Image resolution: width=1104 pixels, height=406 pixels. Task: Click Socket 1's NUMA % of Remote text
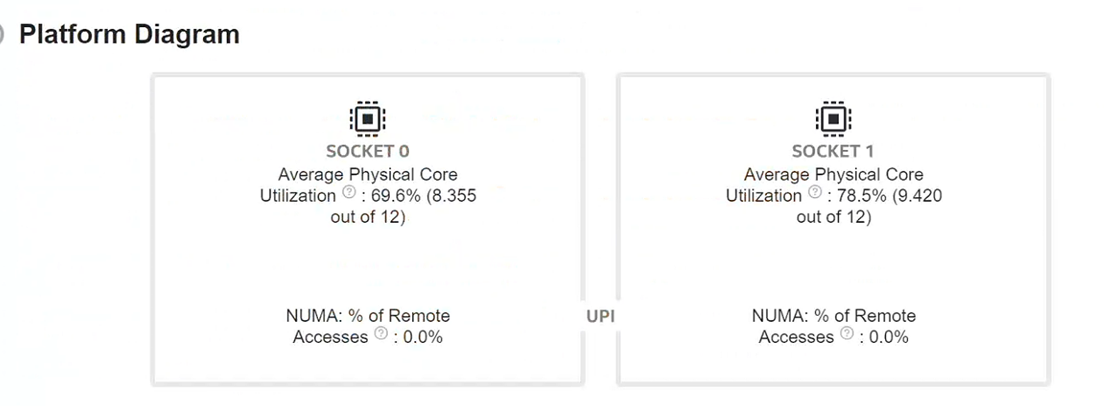[x=834, y=315]
